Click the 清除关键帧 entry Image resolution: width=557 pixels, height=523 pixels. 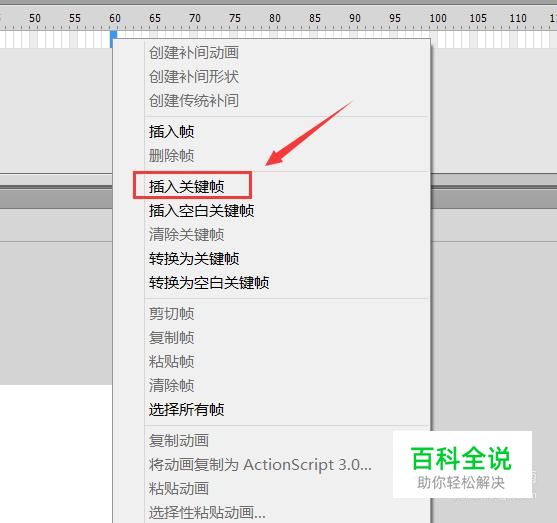(186, 234)
